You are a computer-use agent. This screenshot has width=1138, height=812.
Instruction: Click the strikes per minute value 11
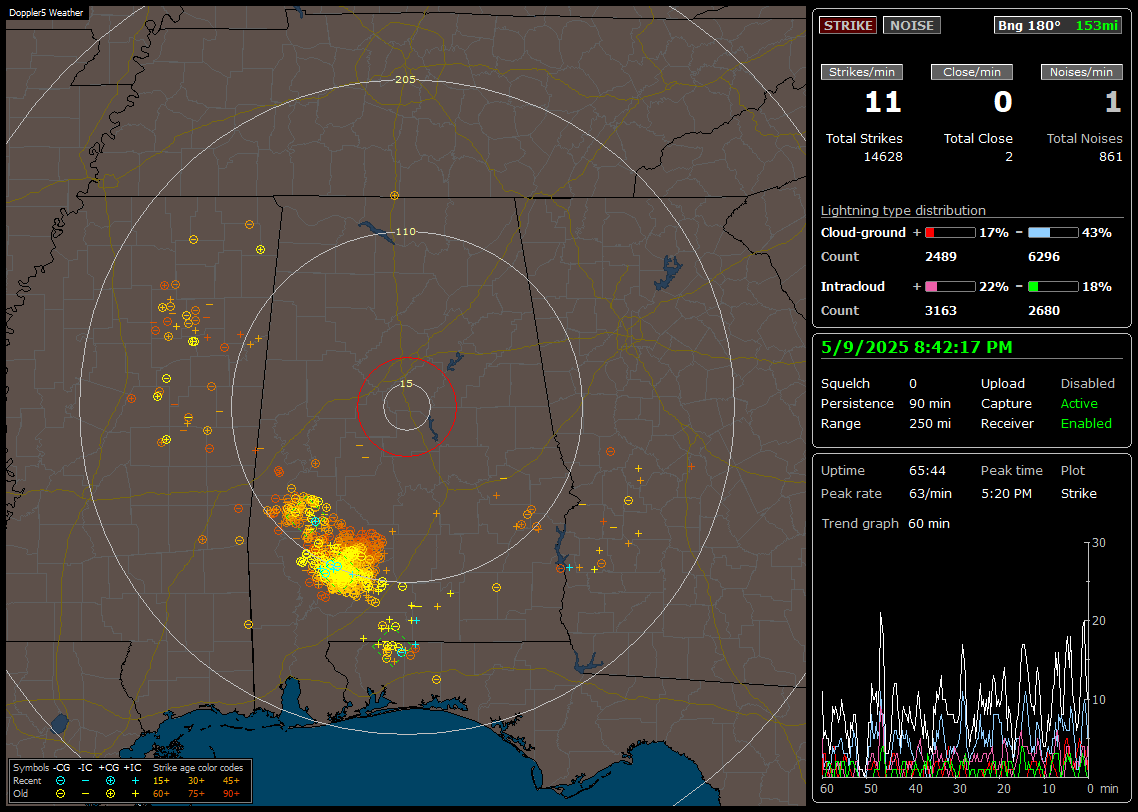point(883,102)
